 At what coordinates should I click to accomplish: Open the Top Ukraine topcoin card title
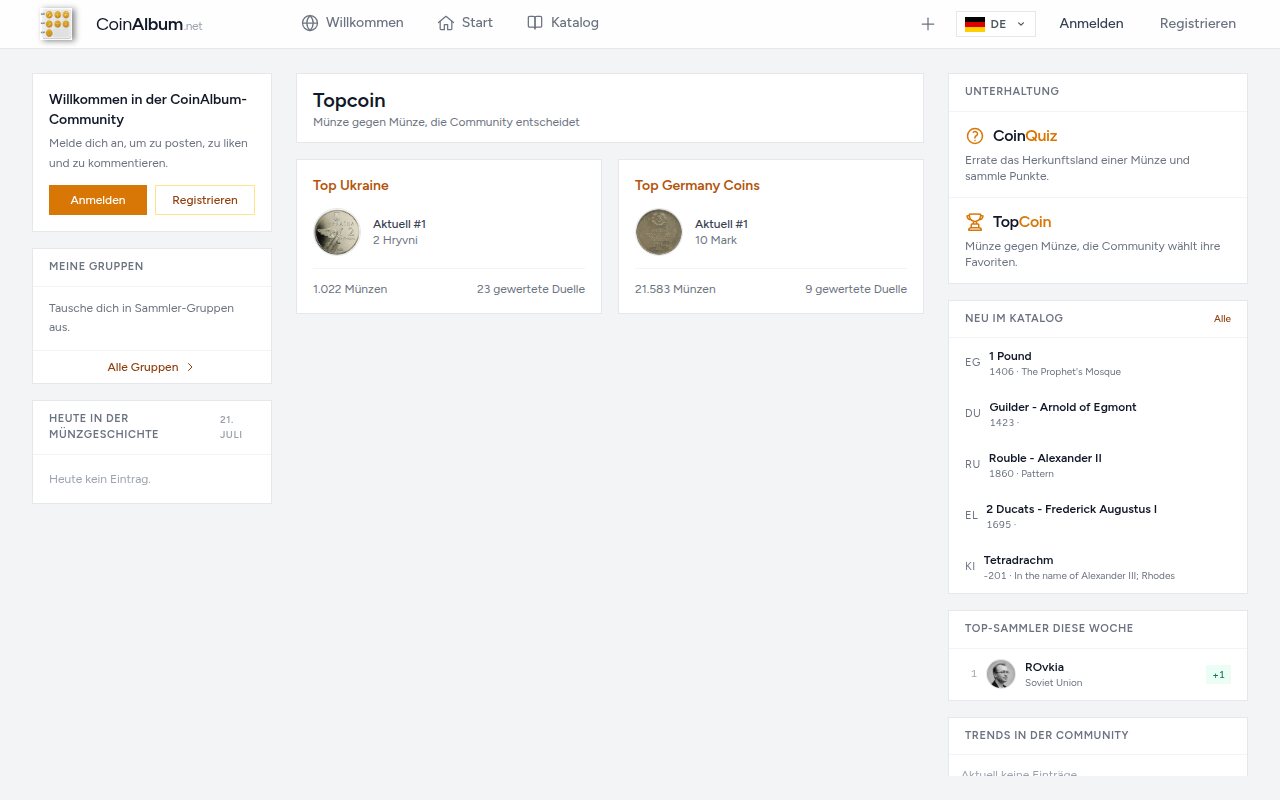(351, 185)
